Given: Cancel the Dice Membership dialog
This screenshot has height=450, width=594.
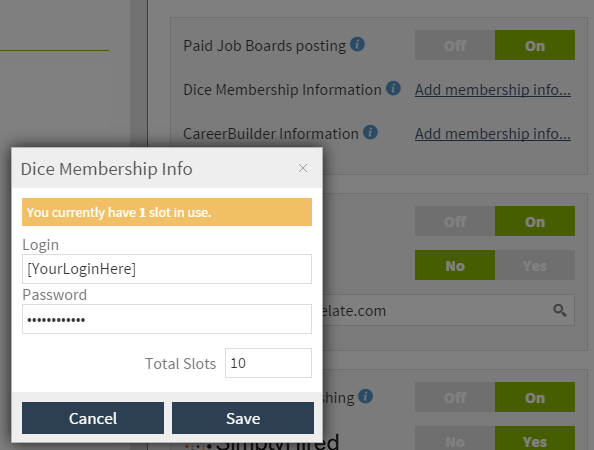Looking at the screenshot, I should (x=93, y=418).
